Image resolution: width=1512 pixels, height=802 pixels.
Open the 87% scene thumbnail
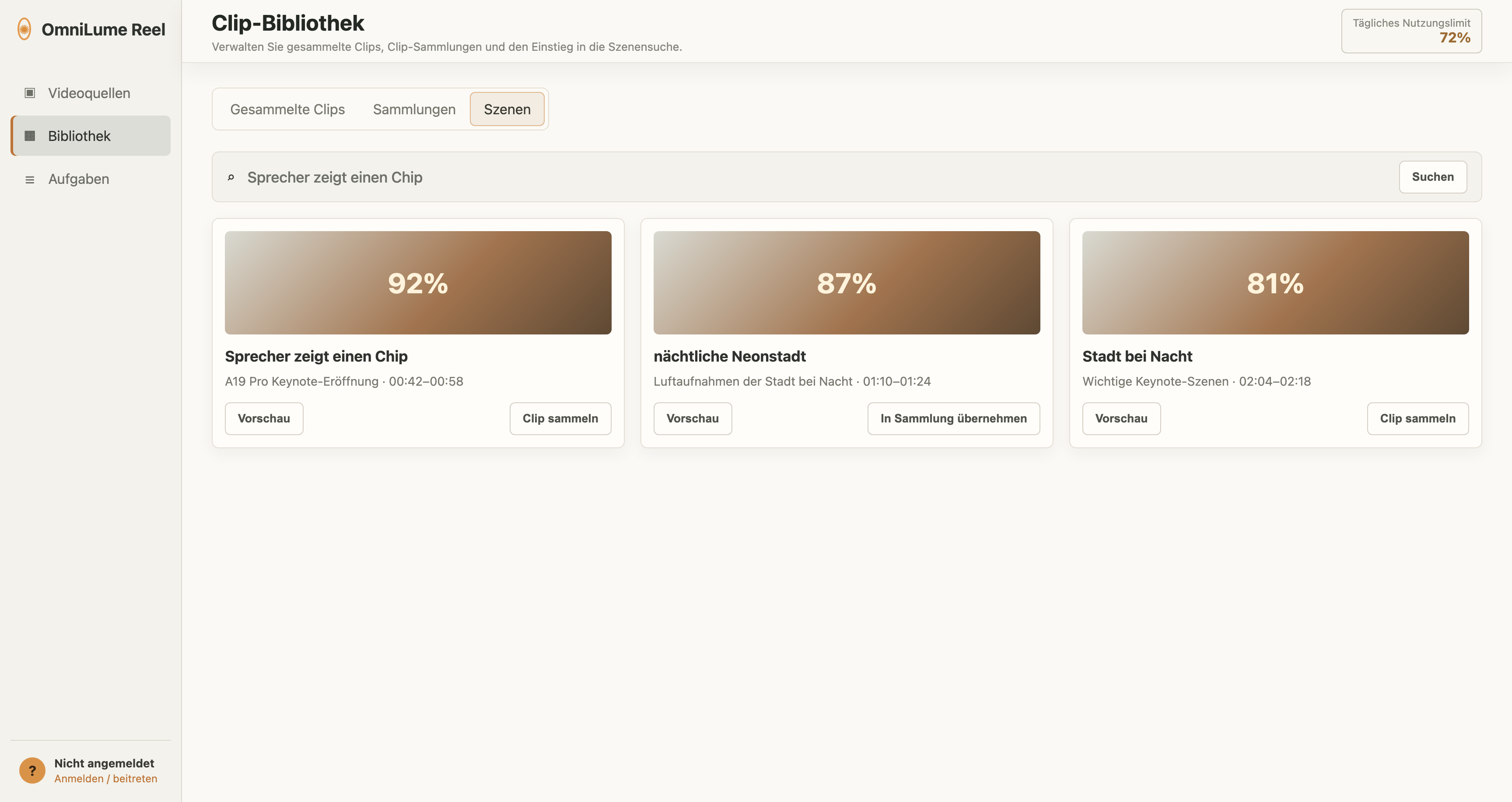pyautogui.click(x=847, y=283)
